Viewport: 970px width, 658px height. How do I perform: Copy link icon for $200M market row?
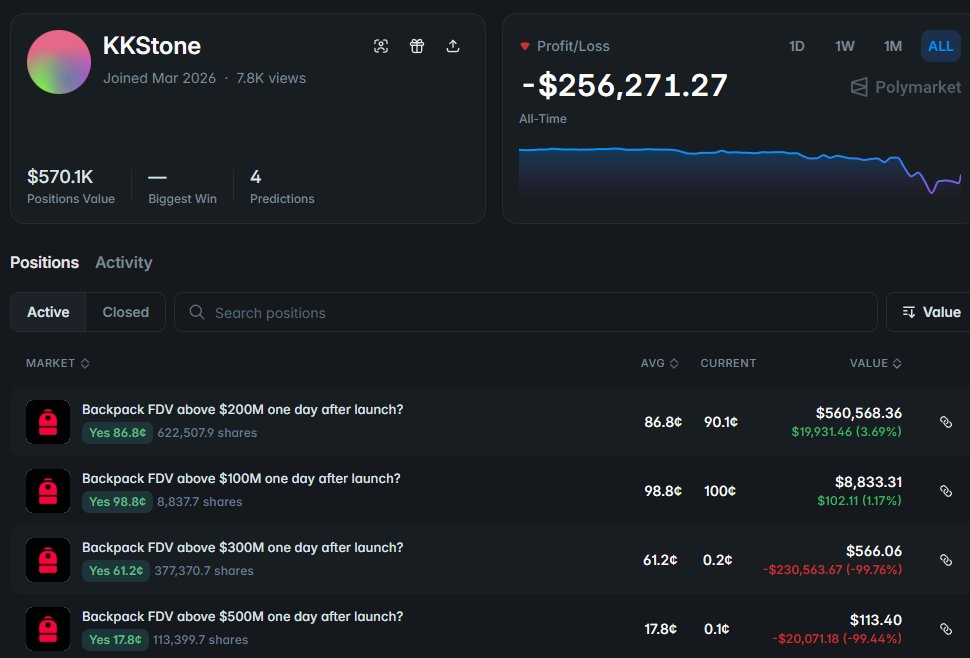point(946,422)
